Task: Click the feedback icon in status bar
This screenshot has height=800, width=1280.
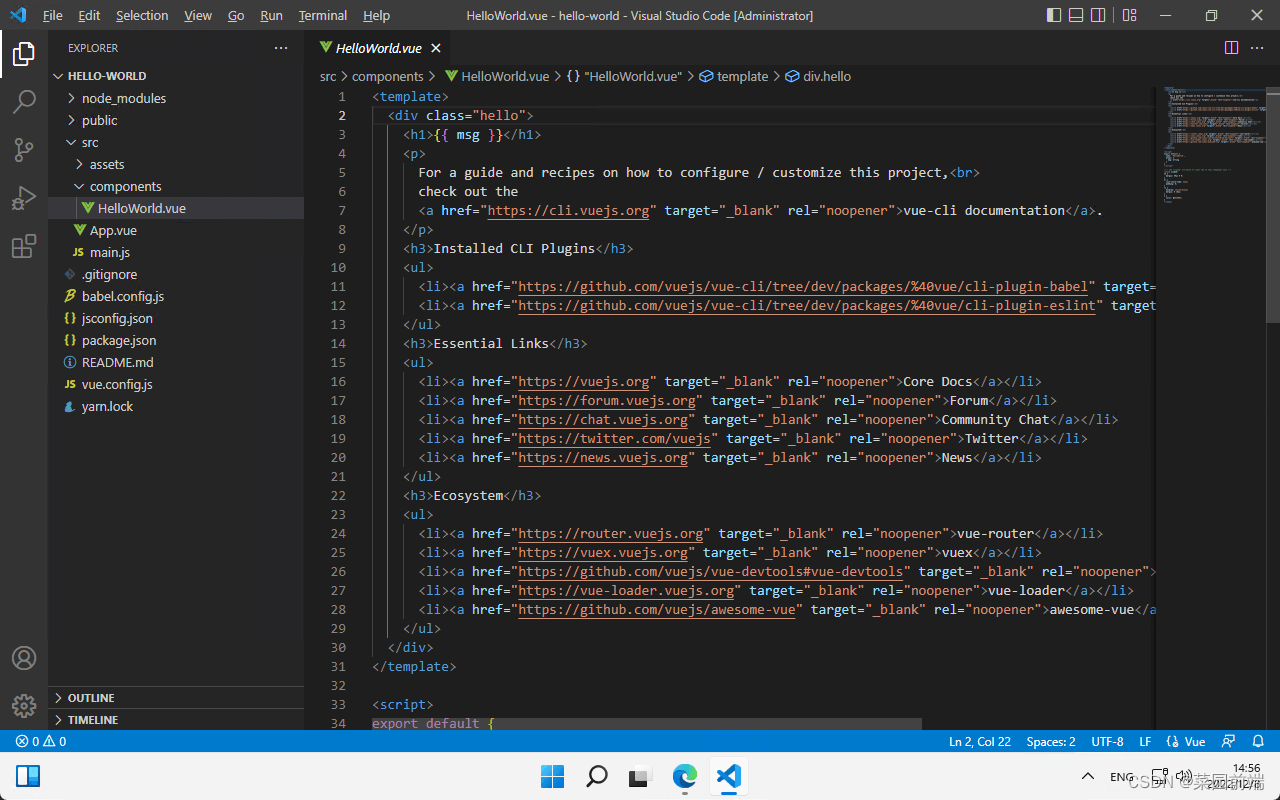Action: click(1226, 742)
